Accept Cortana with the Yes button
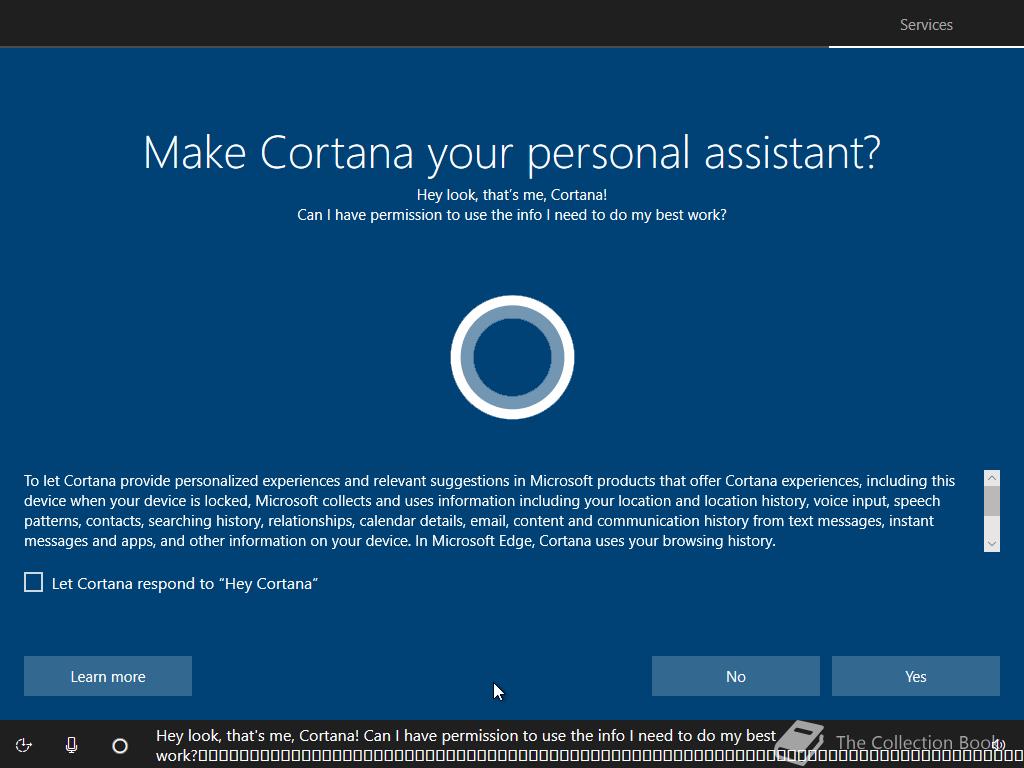The width and height of the screenshot is (1024, 768). 916,676
